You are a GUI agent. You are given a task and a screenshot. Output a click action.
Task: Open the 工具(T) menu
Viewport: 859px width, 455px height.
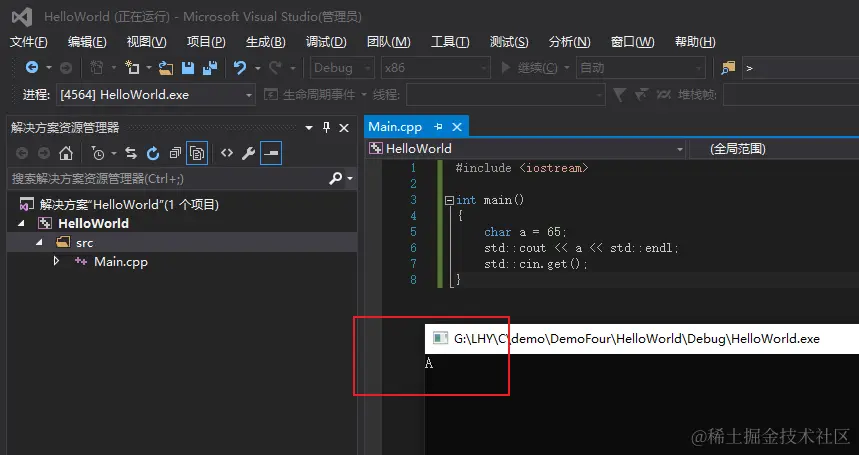click(450, 42)
